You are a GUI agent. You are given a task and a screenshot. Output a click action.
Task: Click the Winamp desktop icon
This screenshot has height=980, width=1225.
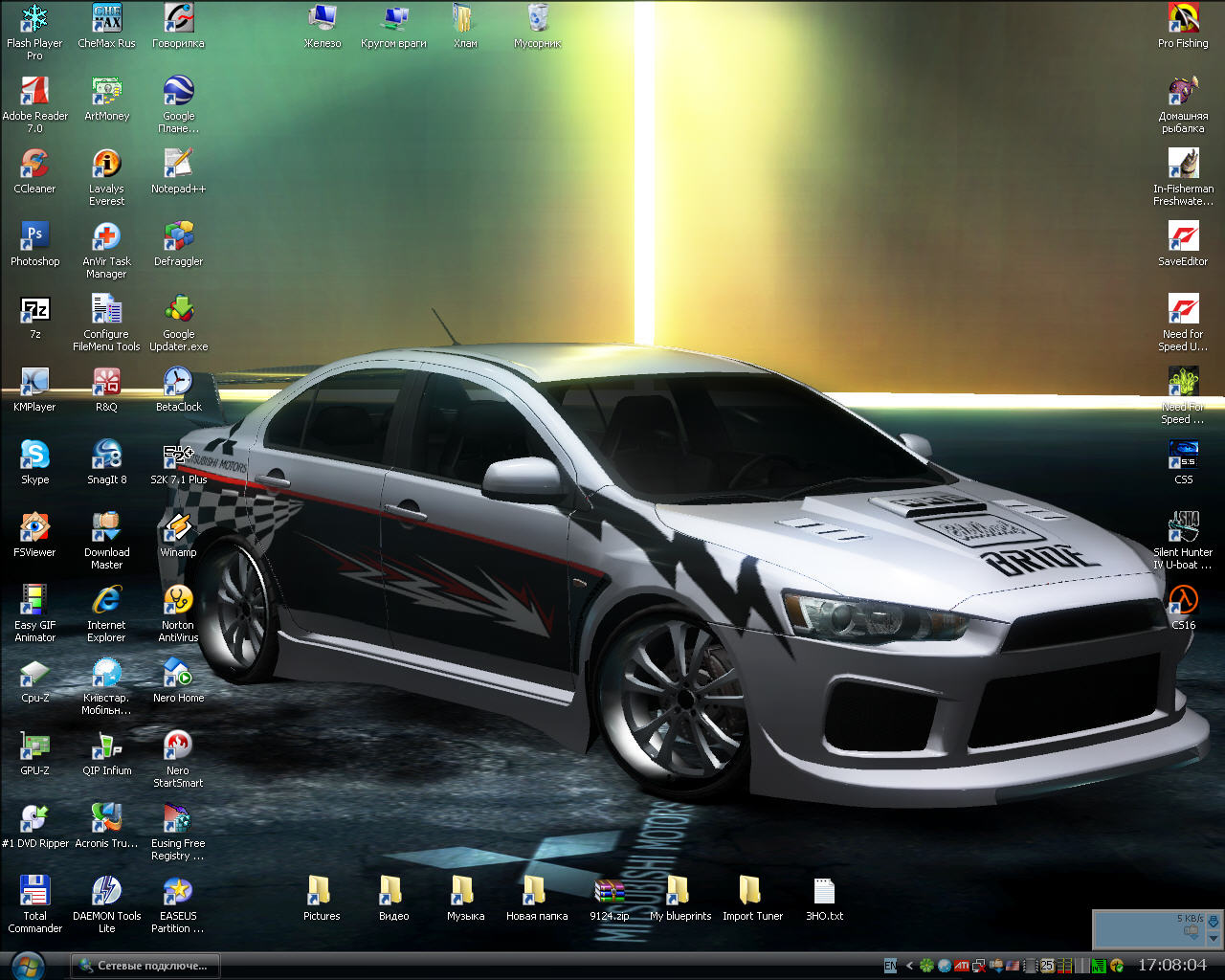178,528
